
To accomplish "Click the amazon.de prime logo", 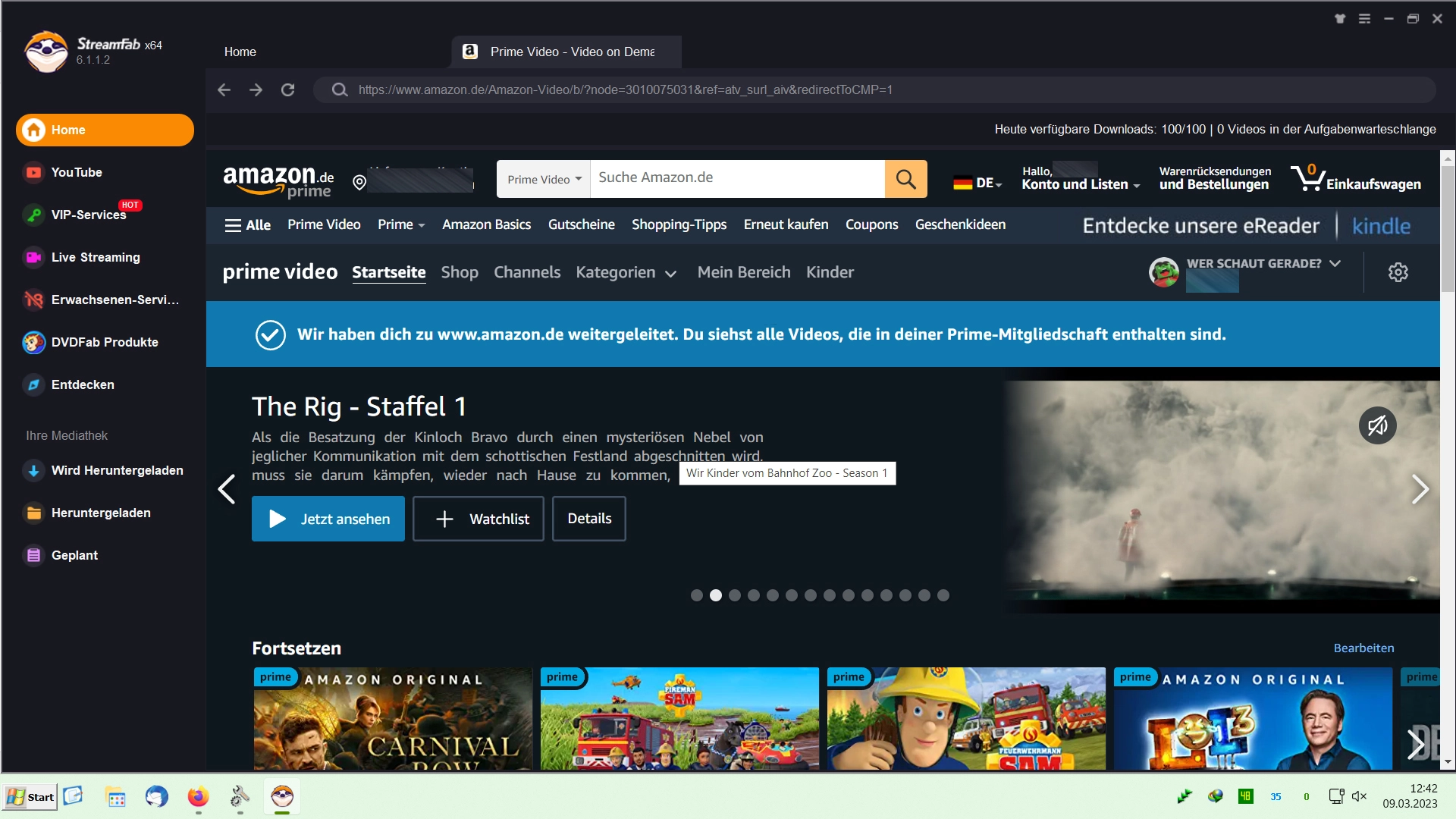I will [x=278, y=180].
